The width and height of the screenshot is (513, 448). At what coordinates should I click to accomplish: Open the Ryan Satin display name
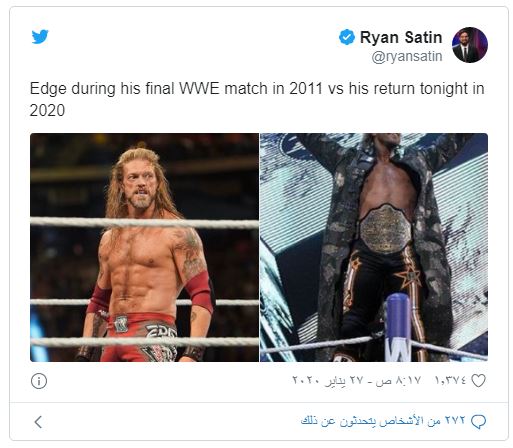click(x=401, y=37)
